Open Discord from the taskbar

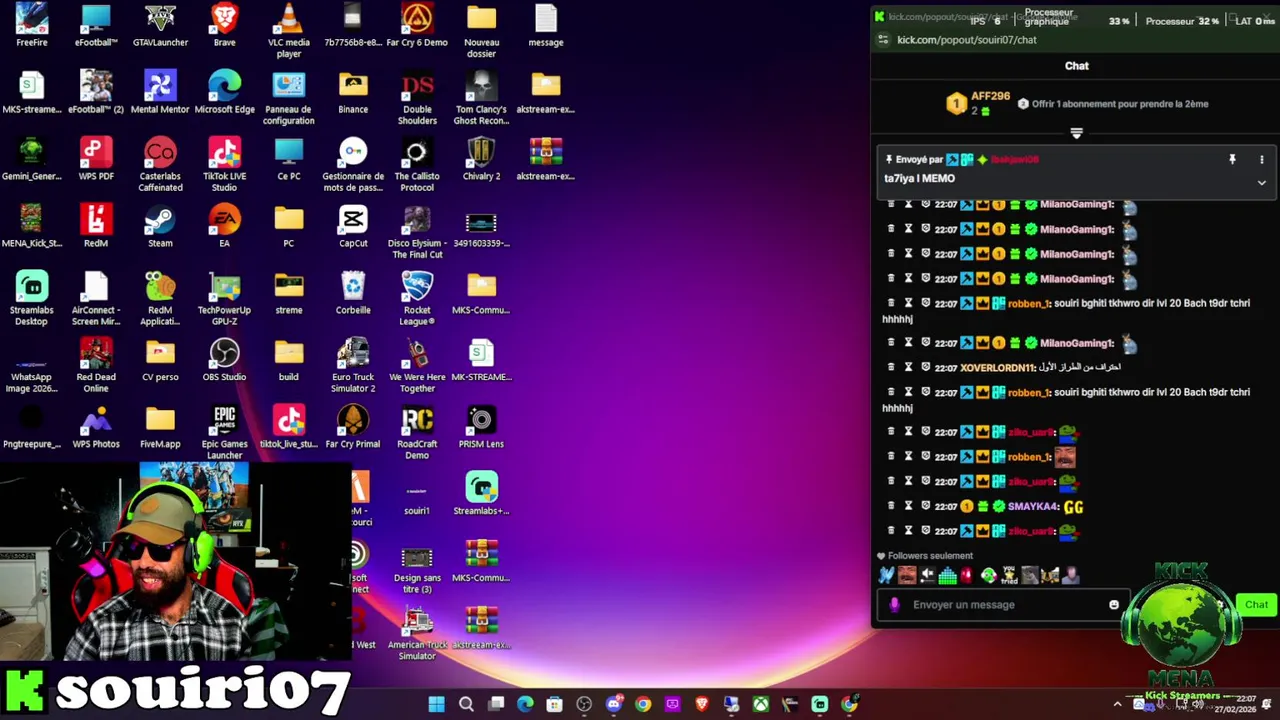point(614,704)
